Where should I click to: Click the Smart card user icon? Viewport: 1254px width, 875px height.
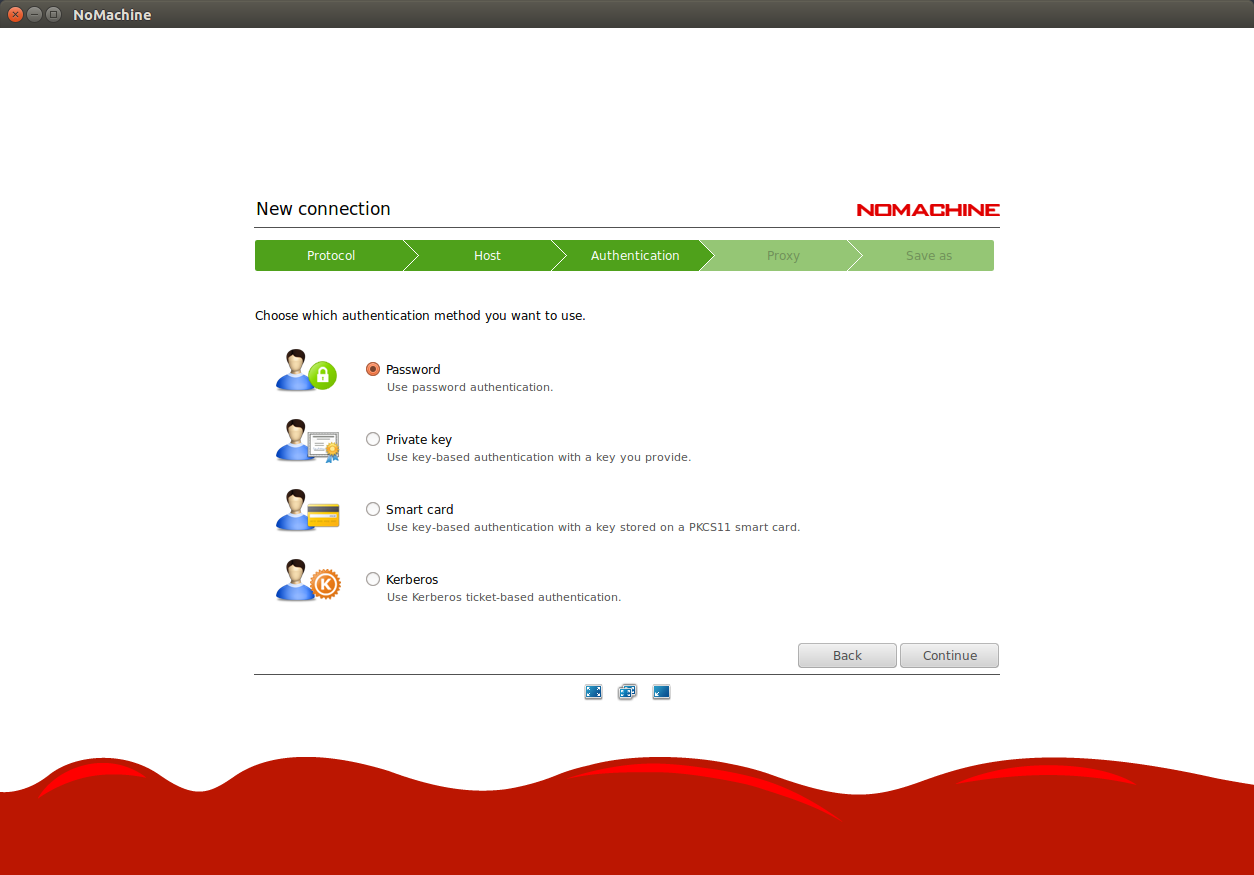[307, 511]
